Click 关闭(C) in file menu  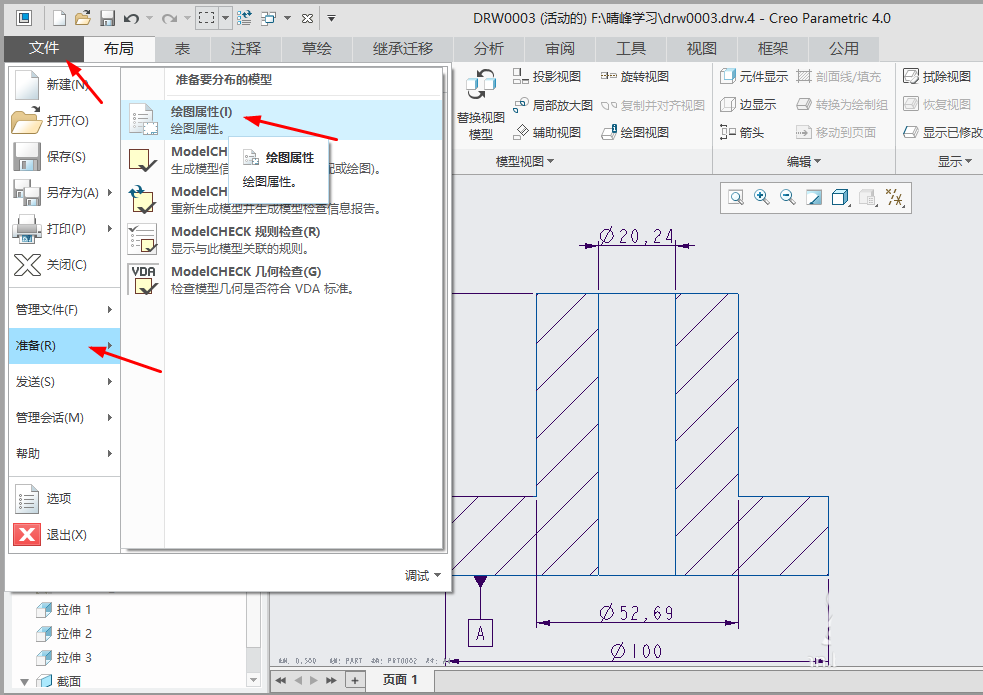63,264
